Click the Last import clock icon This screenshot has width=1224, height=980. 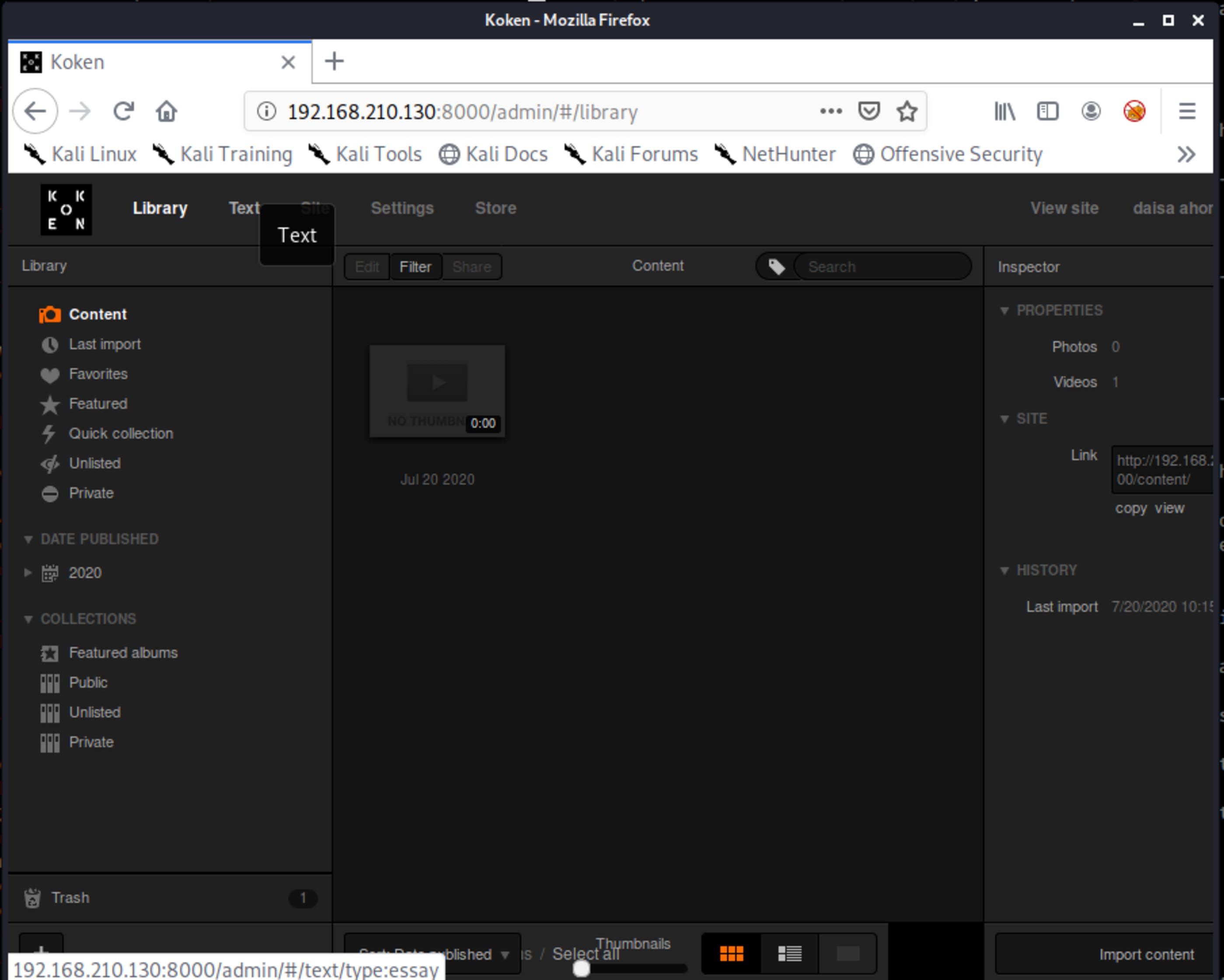pyautogui.click(x=50, y=345)
